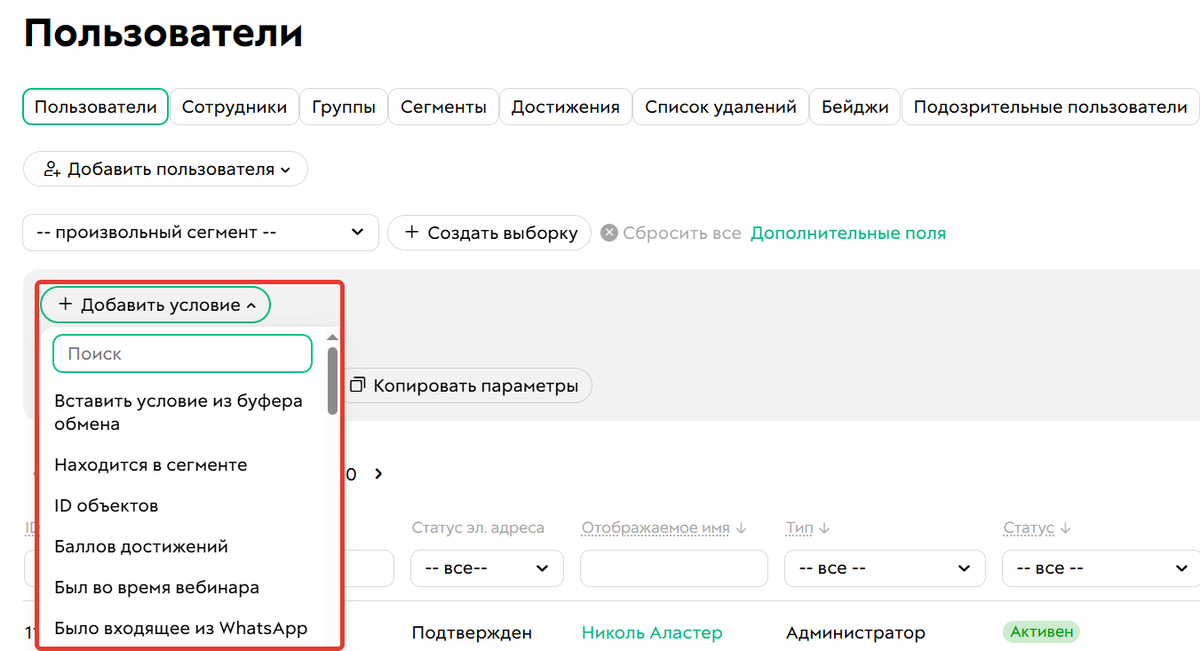Open the Подозрительные пользователи tab
Screen dimensions: 1200x651
pos(1049,106)
